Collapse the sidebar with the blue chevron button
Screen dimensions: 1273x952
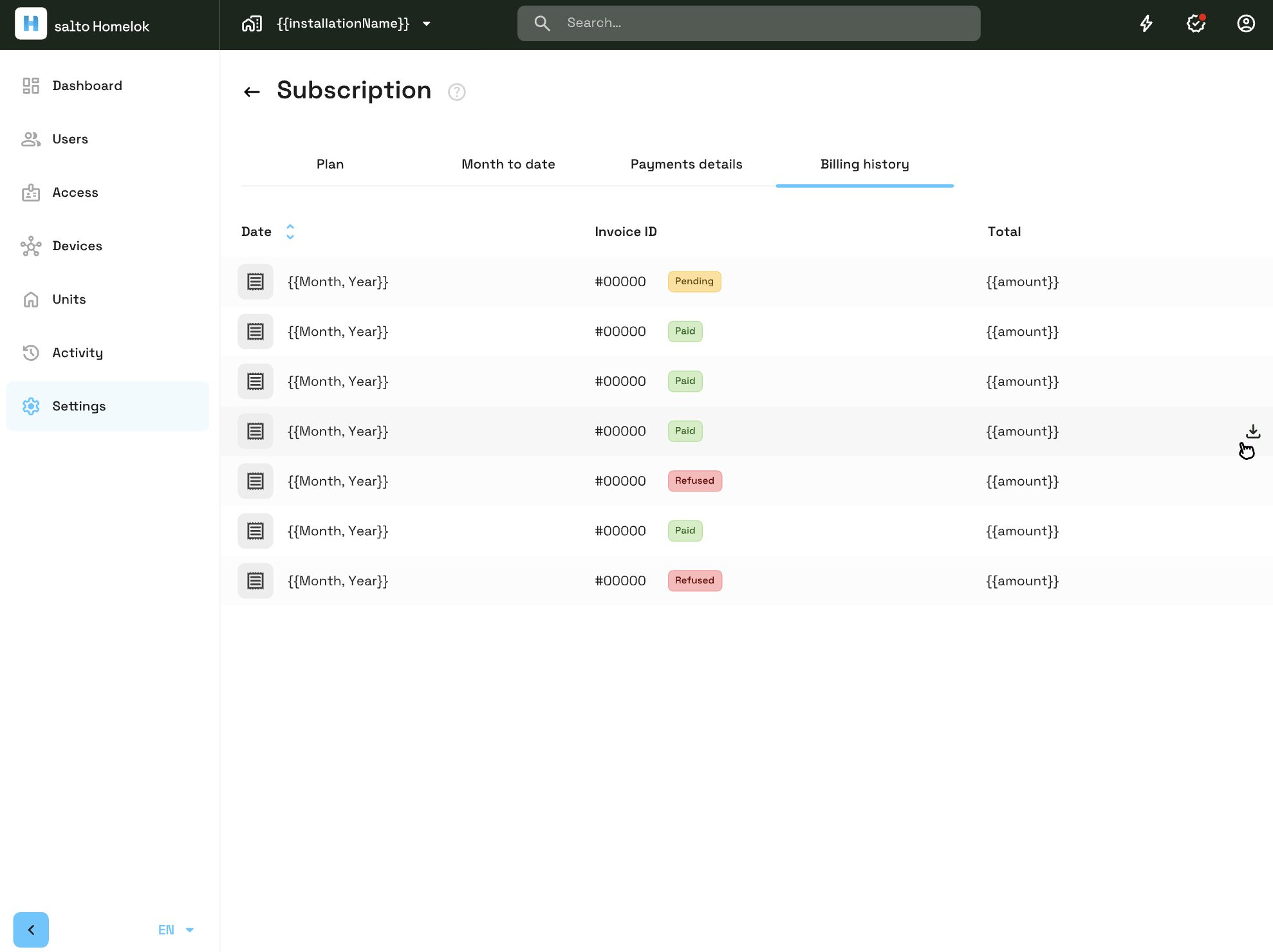(x=31, y=930)
